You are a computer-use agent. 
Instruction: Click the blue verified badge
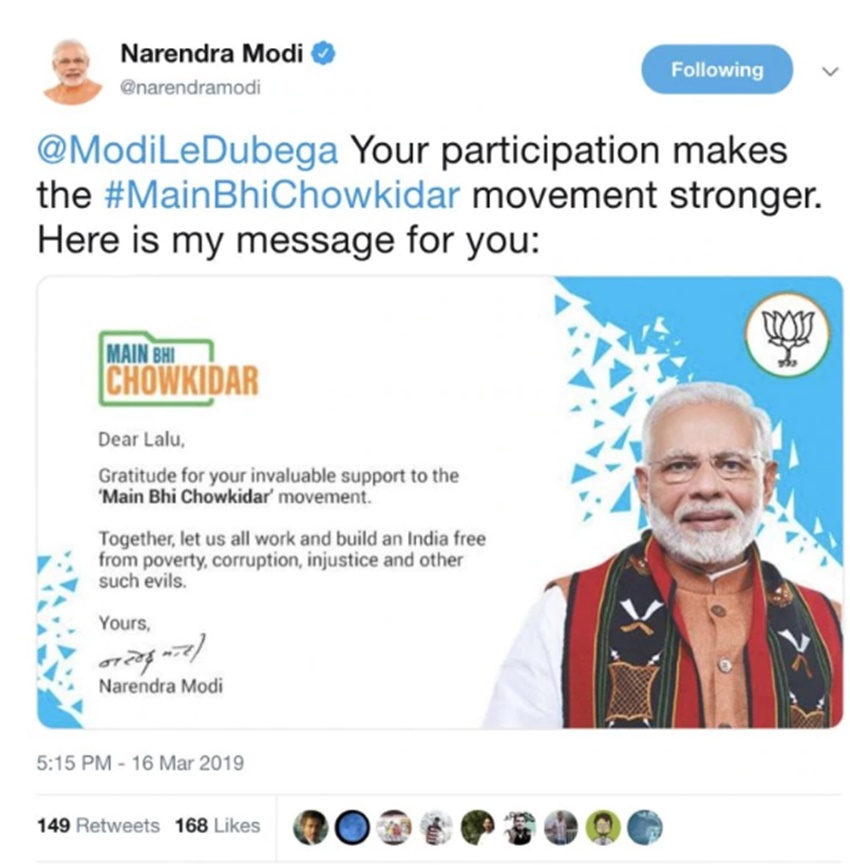(x=324, y=54)
